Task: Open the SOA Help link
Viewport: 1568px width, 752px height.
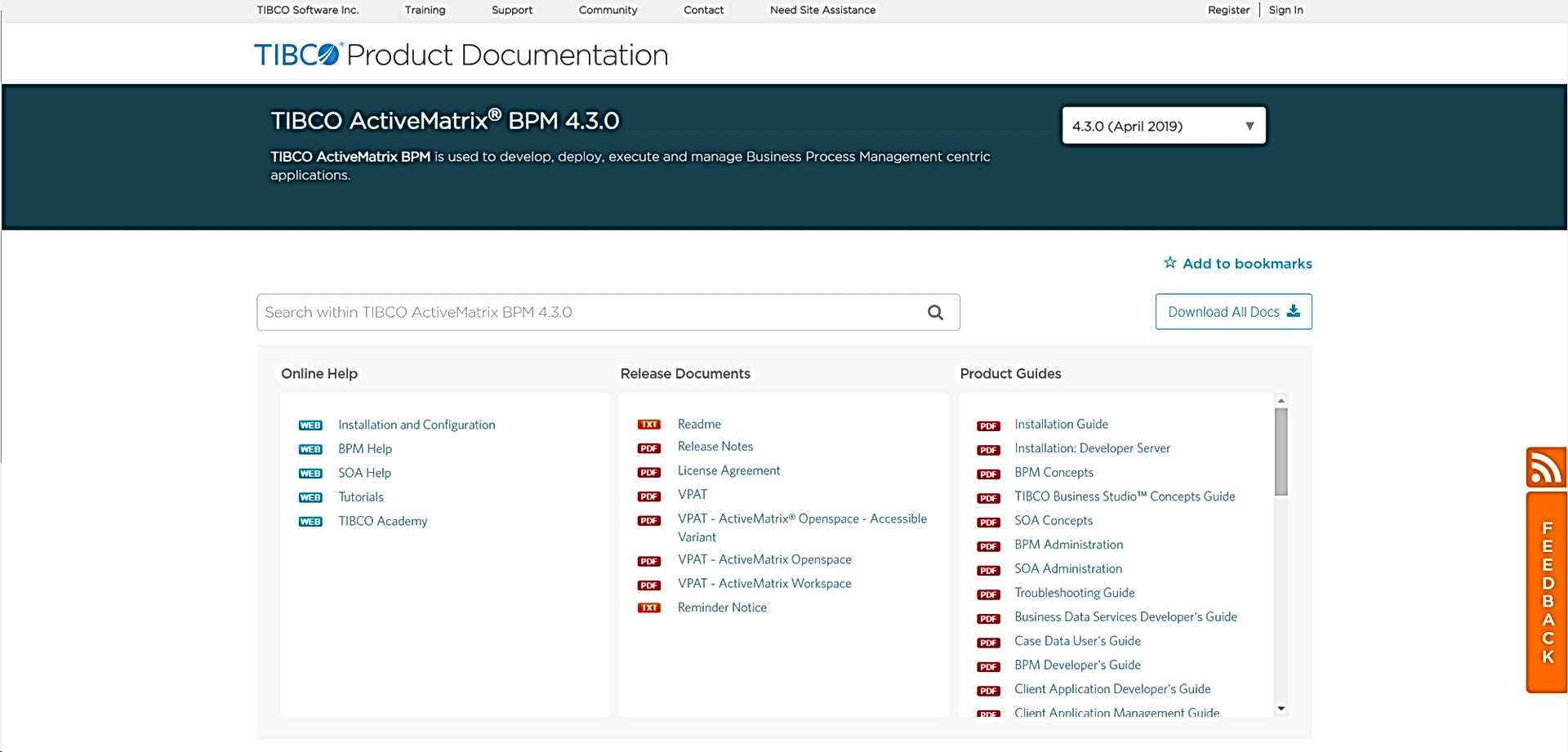Action: [363, 473]
